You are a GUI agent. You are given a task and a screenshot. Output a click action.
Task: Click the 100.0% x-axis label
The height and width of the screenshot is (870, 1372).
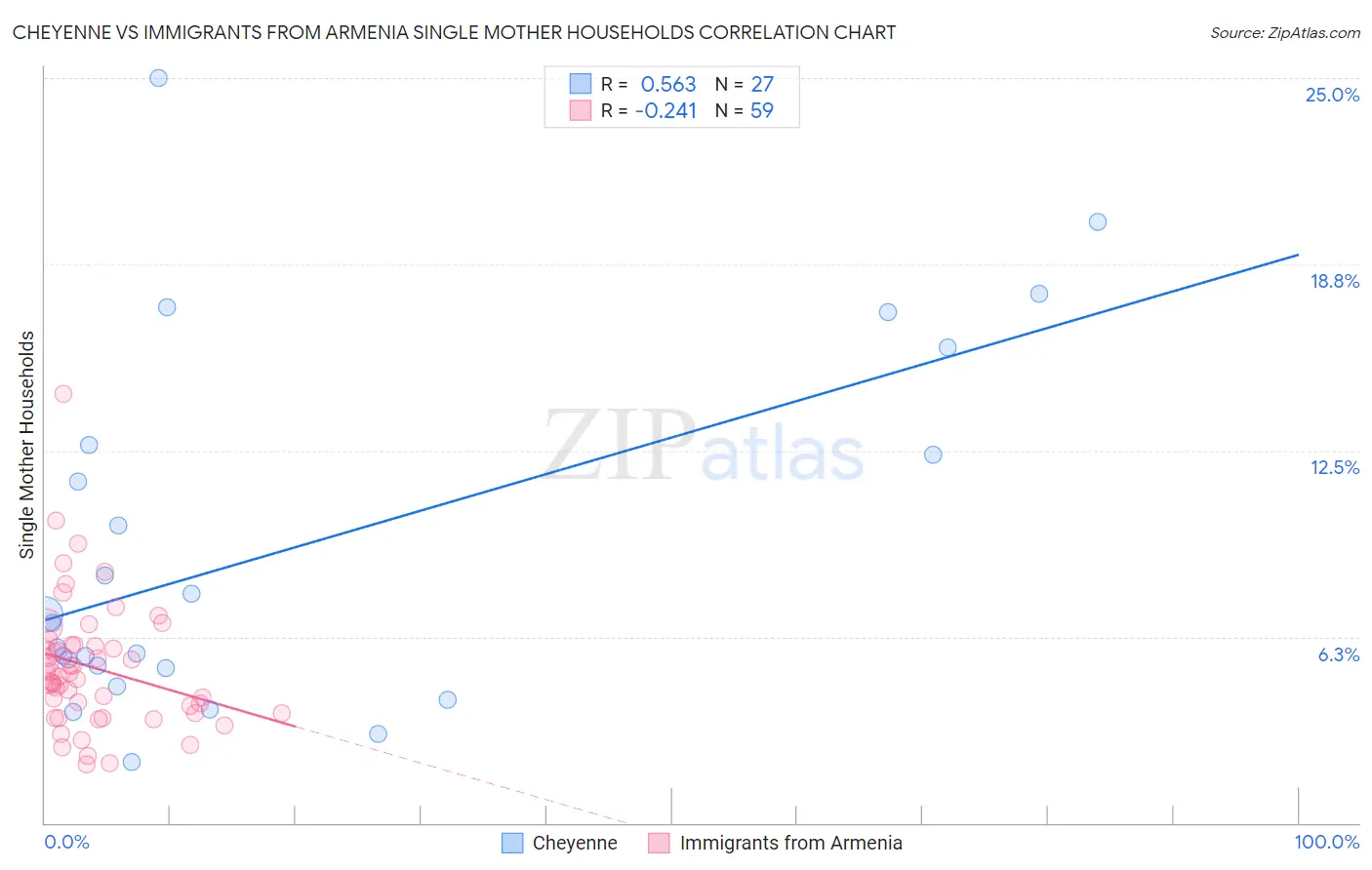(1327, 842)
